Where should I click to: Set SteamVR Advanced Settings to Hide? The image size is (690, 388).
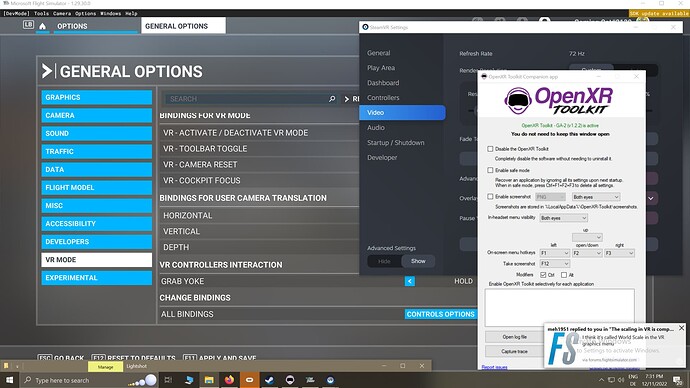tap(384, 261)
